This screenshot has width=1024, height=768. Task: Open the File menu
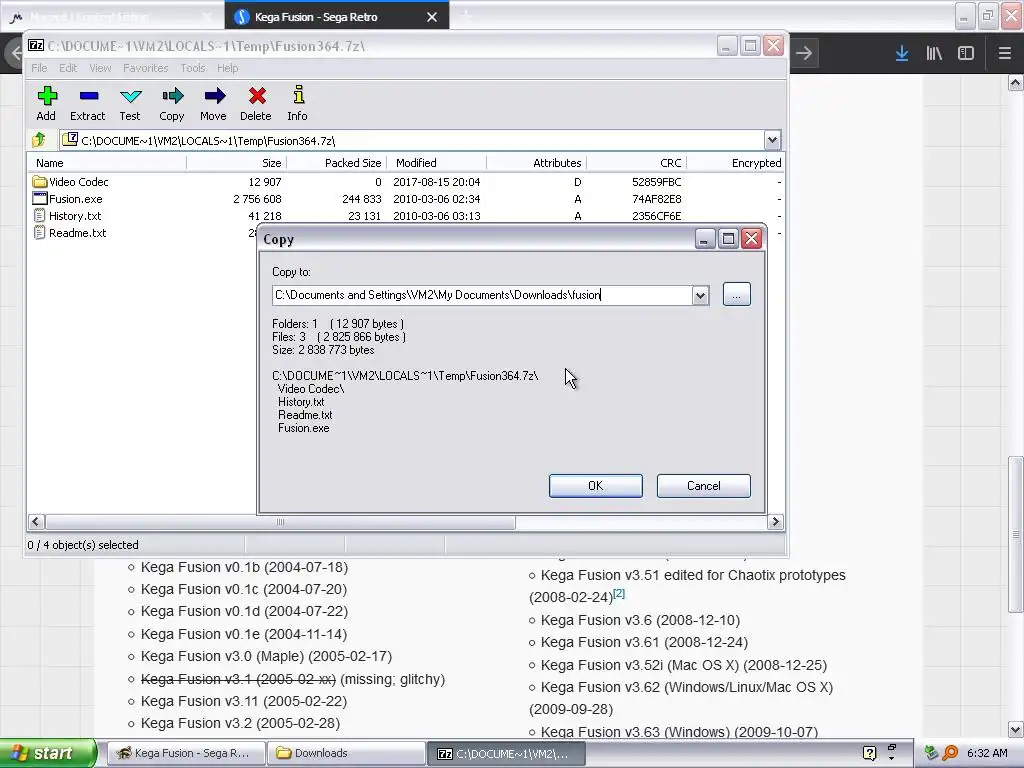[39, 68]
